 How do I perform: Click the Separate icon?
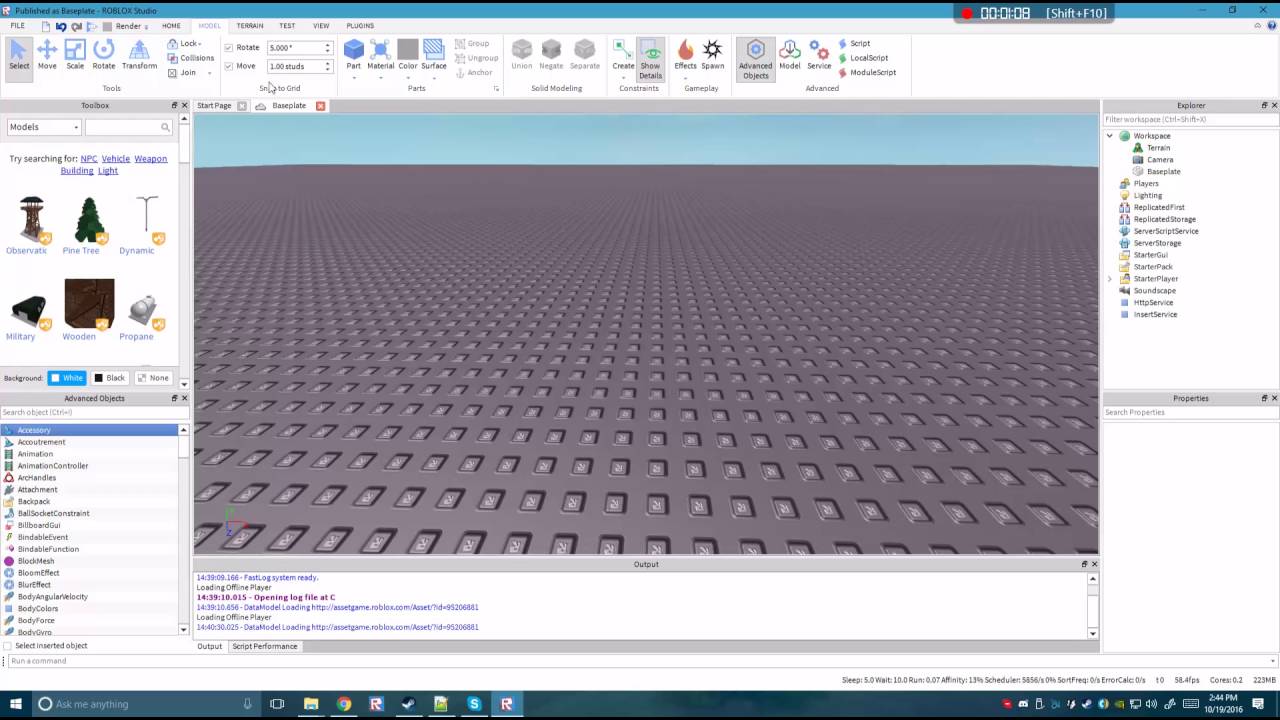point(585,55)
